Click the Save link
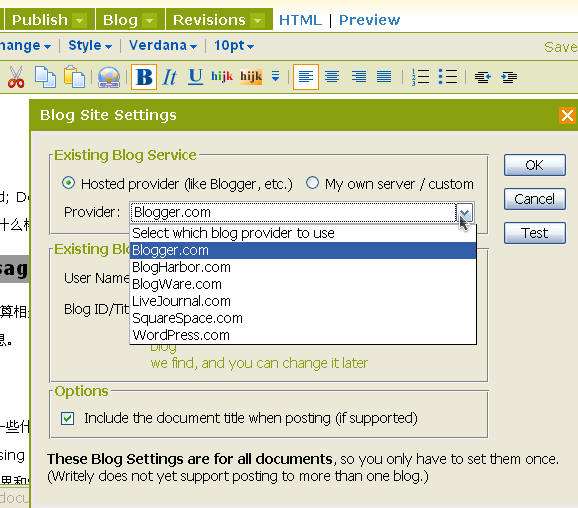578x508 pixels. 561,47
